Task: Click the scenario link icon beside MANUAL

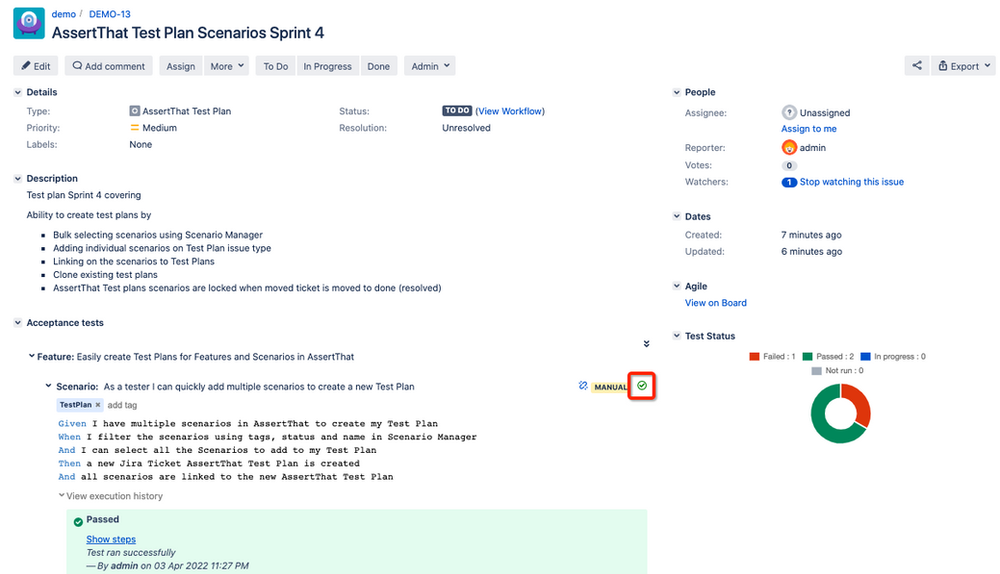Action: click(x=583, y=386)
